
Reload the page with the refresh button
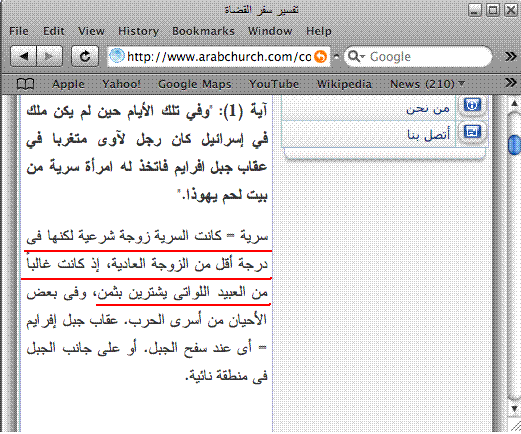point(85,56)
